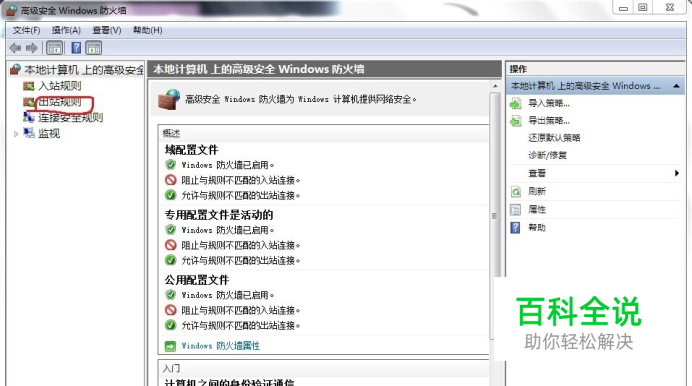Click red block icon under 公用配置文件
Viewport: 692px width, 386px height.
tap(170, 310)
